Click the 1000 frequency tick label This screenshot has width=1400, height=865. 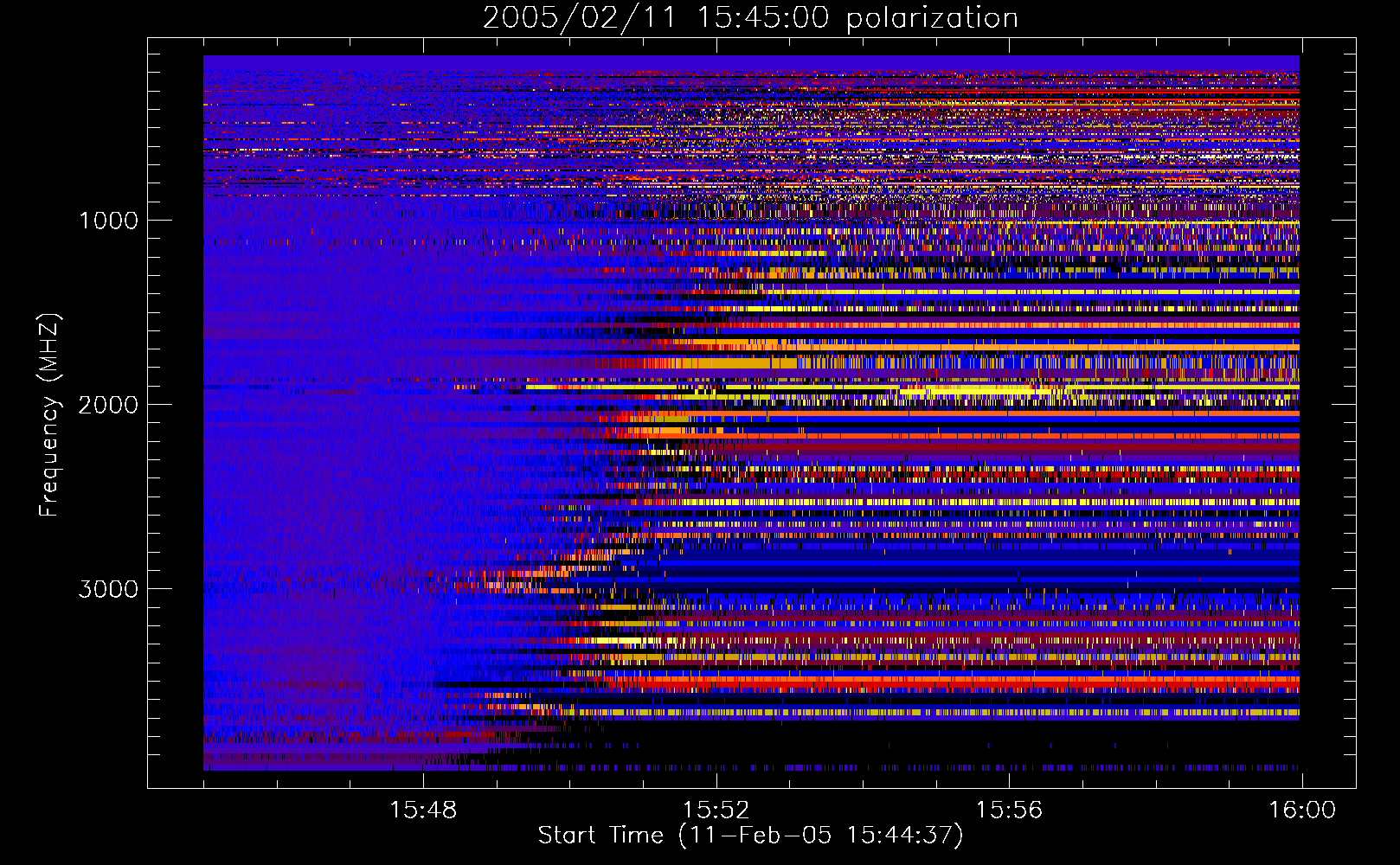tap(108, 221)
